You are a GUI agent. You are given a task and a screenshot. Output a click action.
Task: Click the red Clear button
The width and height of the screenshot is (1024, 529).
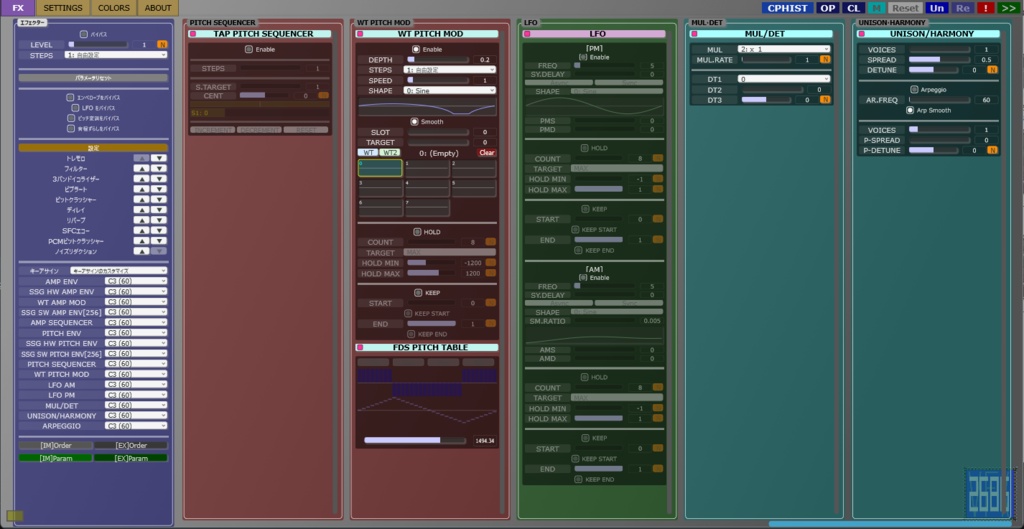click(487, 153)
